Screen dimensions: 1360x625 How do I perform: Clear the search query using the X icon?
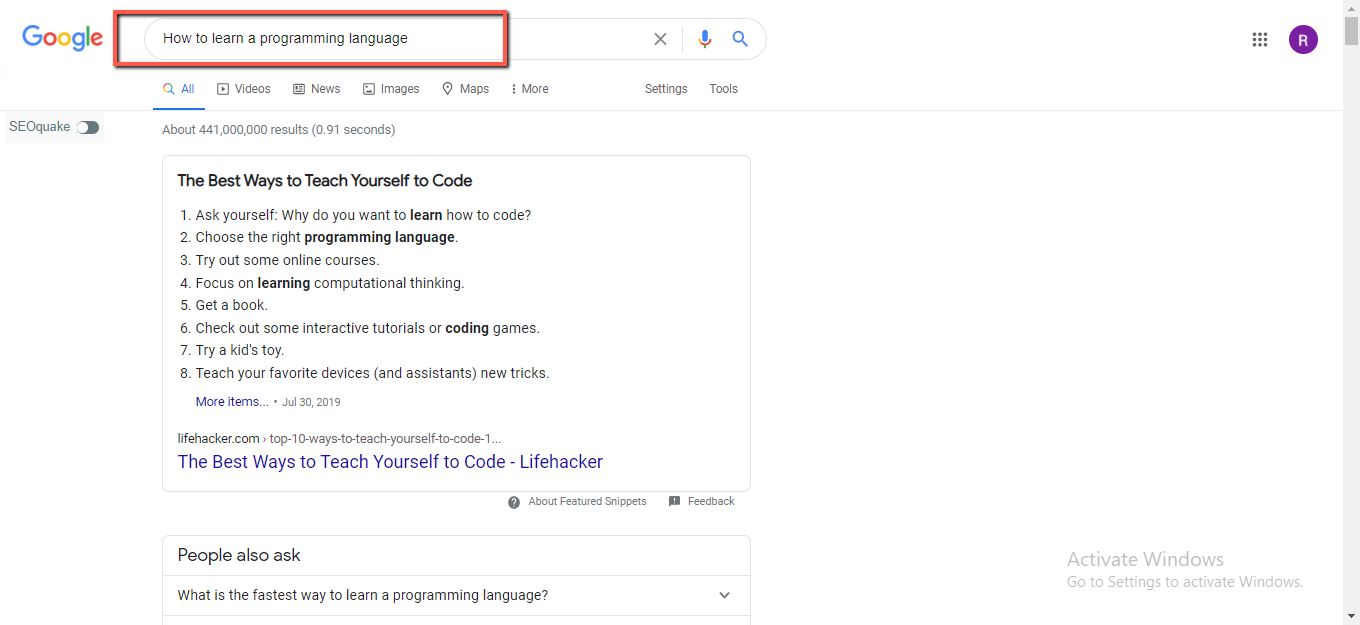pos(660,38)
